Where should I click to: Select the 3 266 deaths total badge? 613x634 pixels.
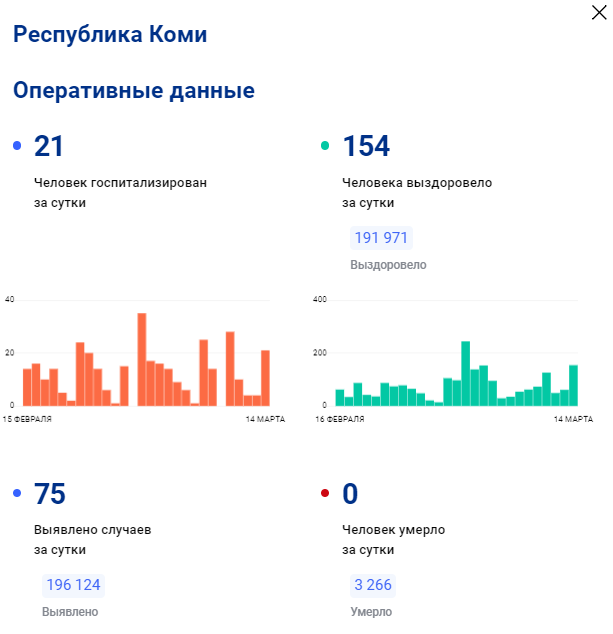pos(372,585)
